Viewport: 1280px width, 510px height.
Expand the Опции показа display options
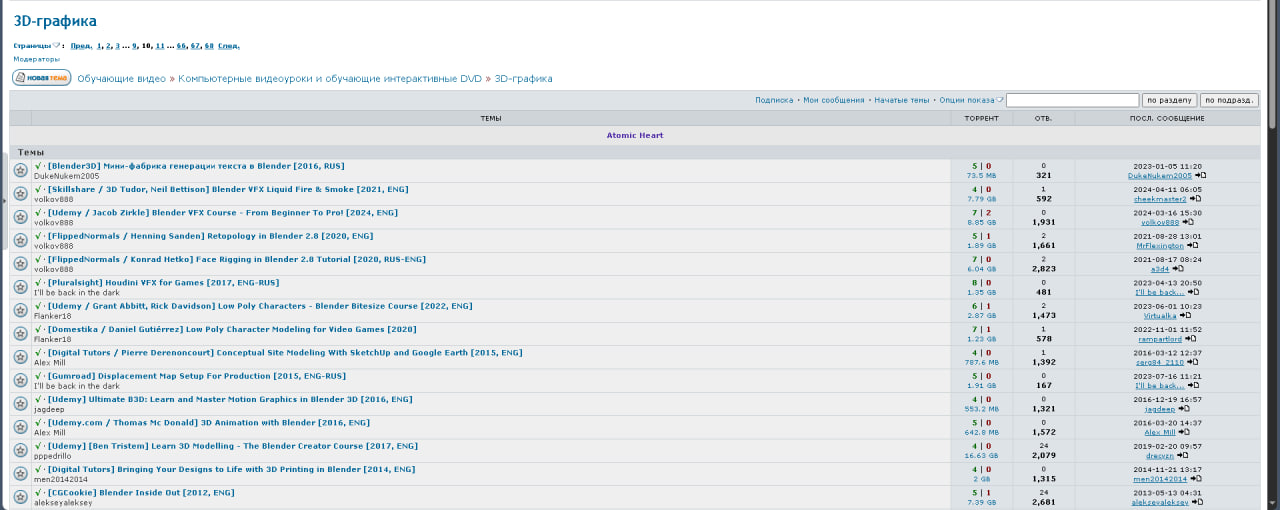(x=1000, y=100)
